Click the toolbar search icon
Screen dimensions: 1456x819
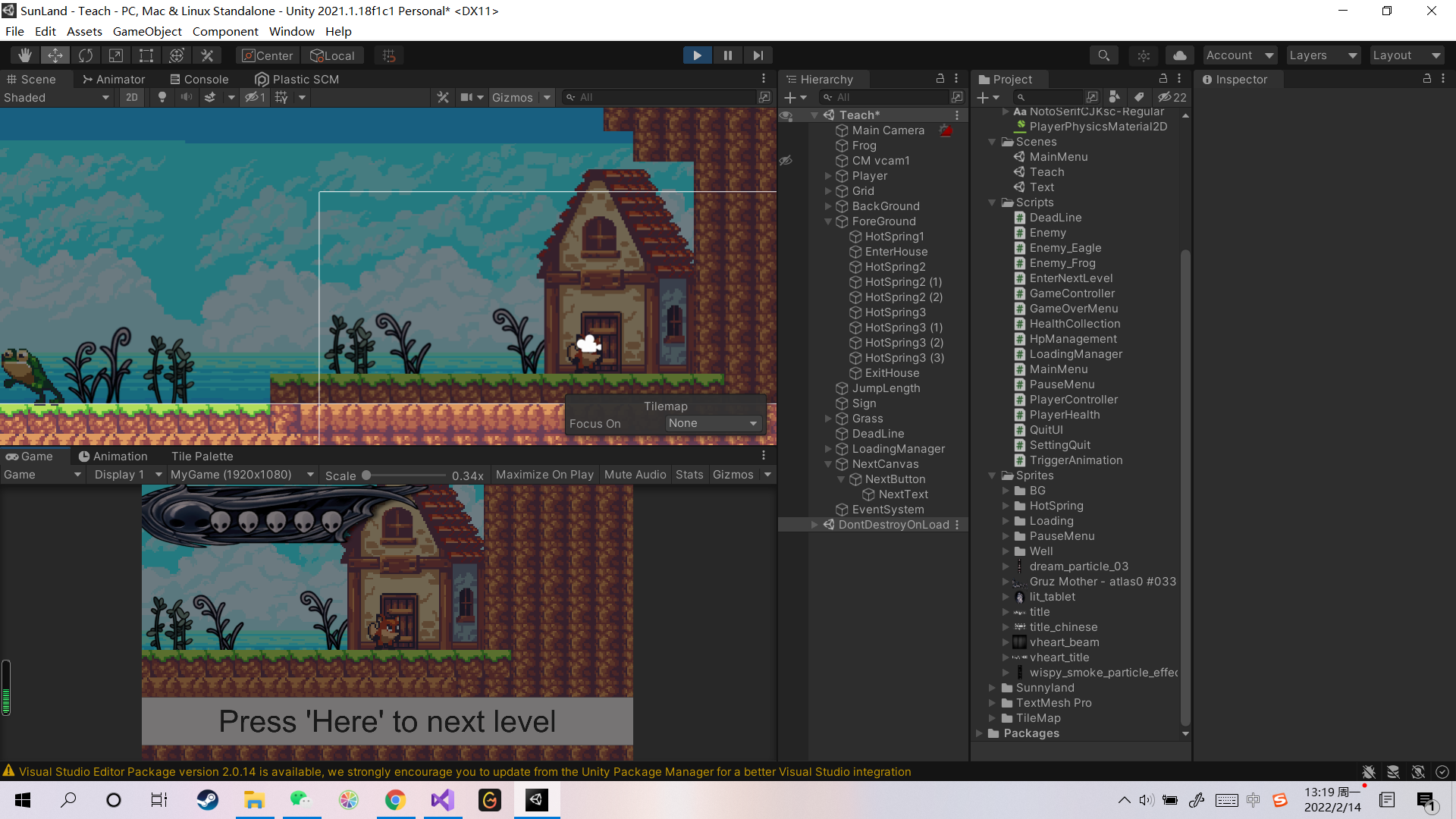1103,55
